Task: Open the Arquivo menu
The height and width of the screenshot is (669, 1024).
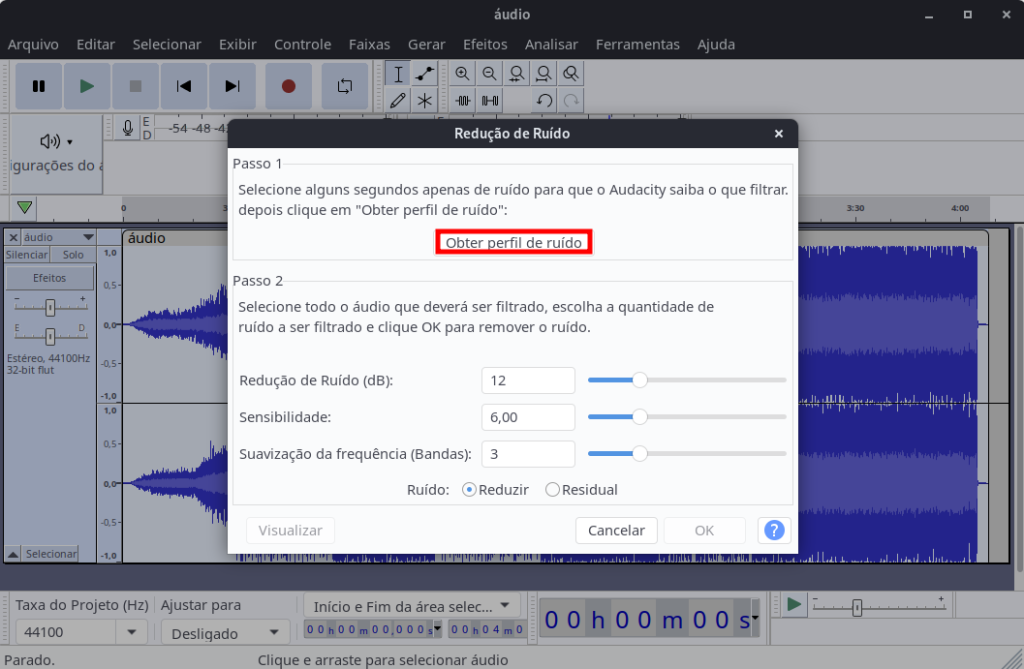Action: pyautogui.click(x=33, y=44)
